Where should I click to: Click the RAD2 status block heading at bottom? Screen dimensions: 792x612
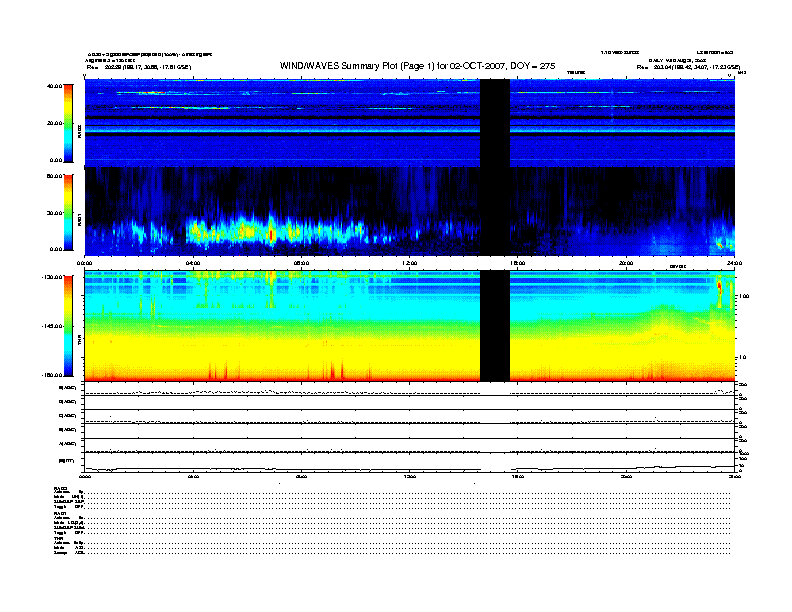60,488
